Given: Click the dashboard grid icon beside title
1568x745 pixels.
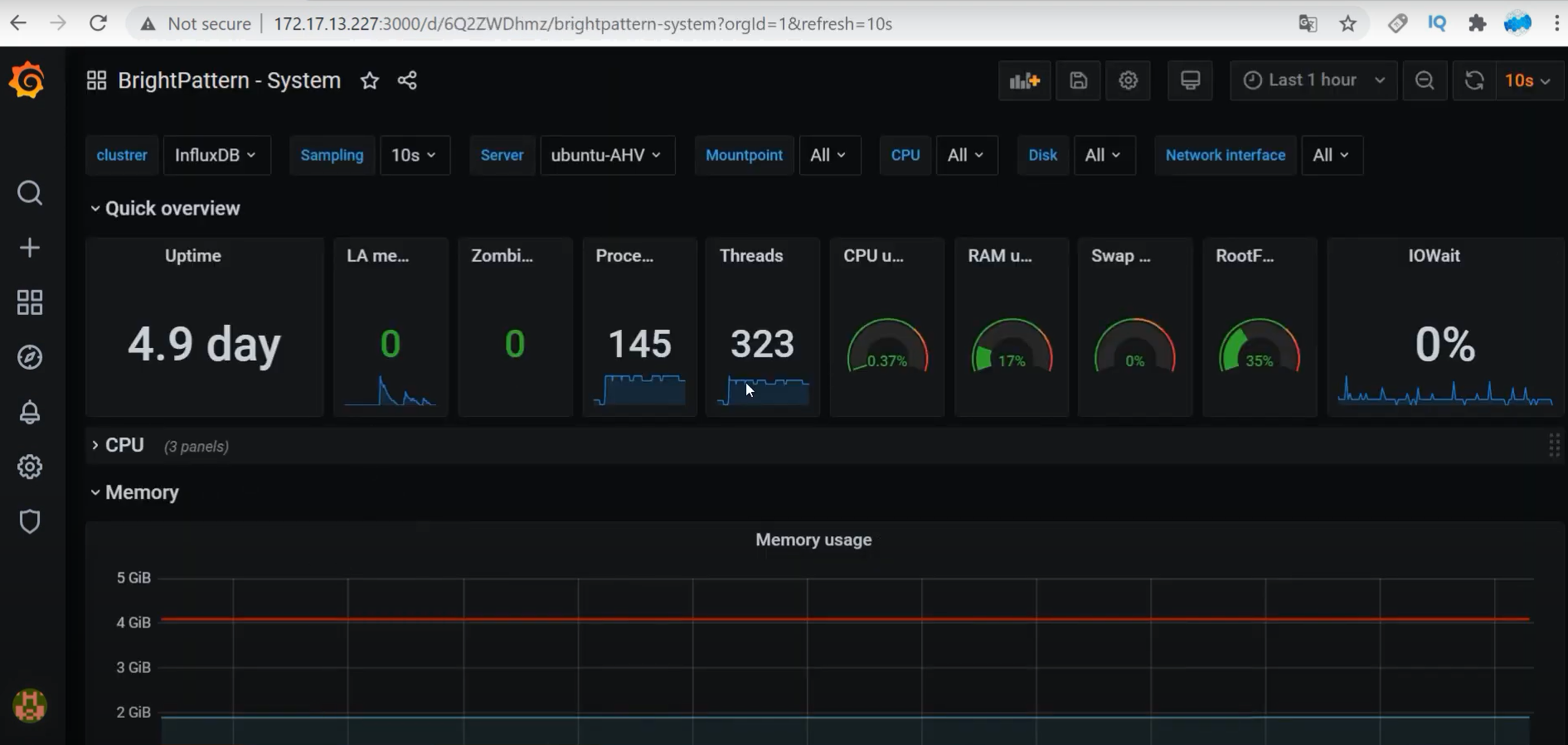Looking at the screenshot, I should point(97,80).
